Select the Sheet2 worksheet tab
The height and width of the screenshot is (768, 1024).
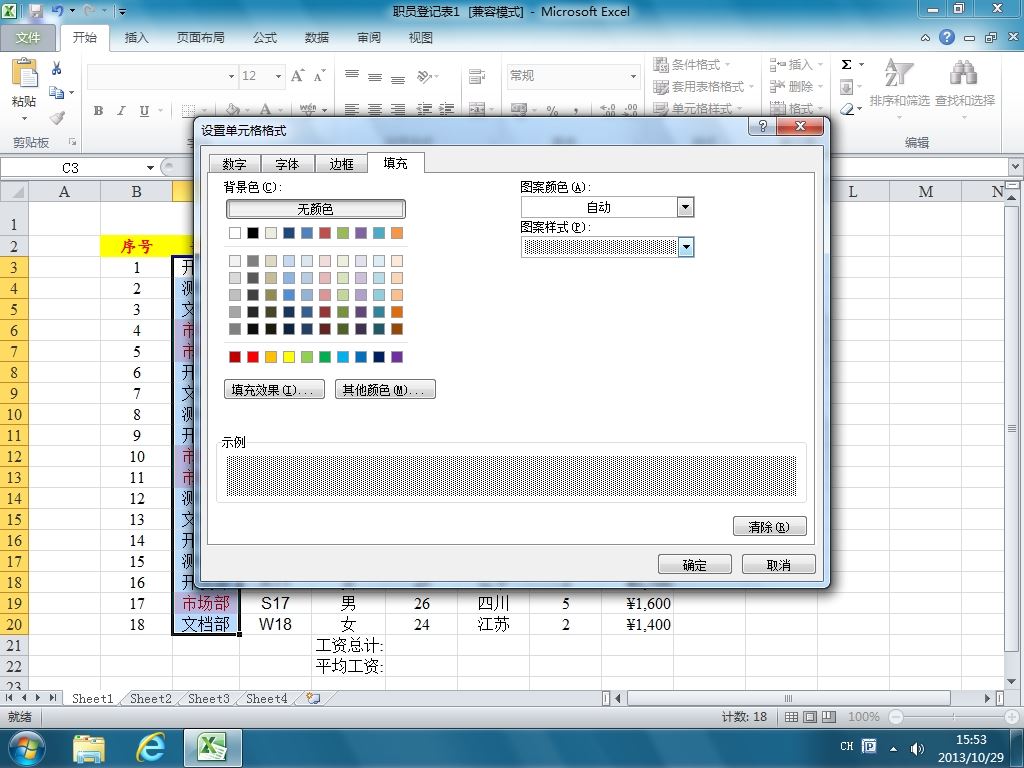click(x=151, y=699)
